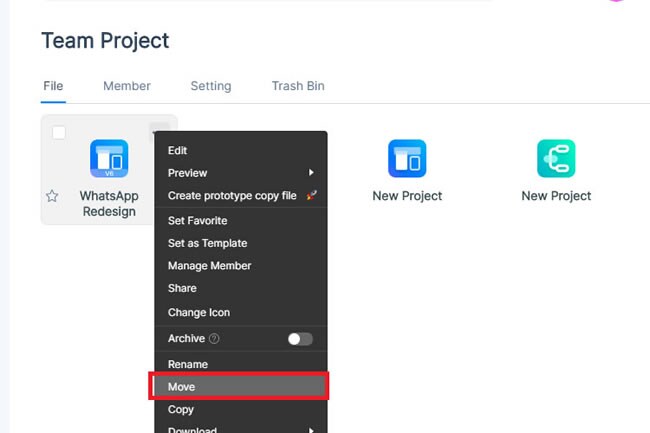650x433 pixels.
Task: Click Change Icon menu entry
Action: [199, 313]
